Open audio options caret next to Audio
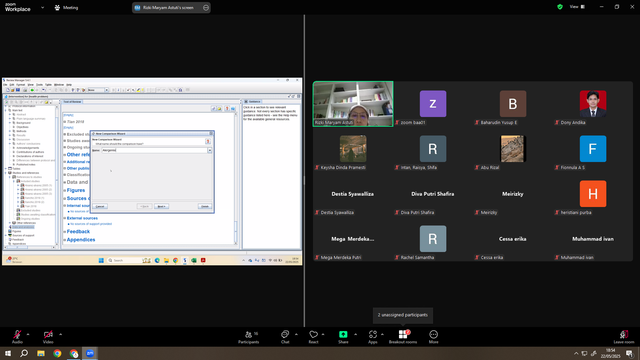 tap(28, 334)
